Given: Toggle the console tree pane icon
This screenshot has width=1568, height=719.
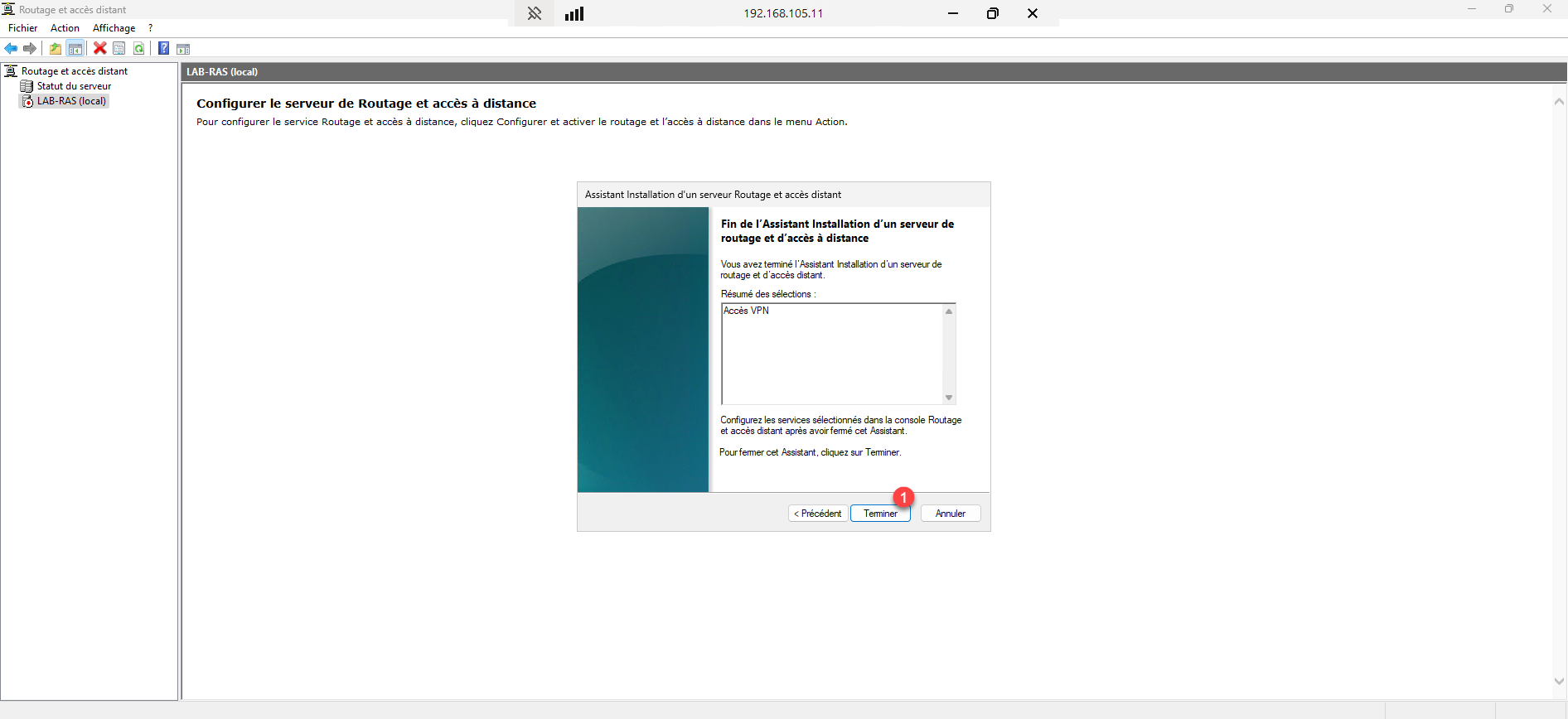Looking at the screenshot, I should 75,49.
